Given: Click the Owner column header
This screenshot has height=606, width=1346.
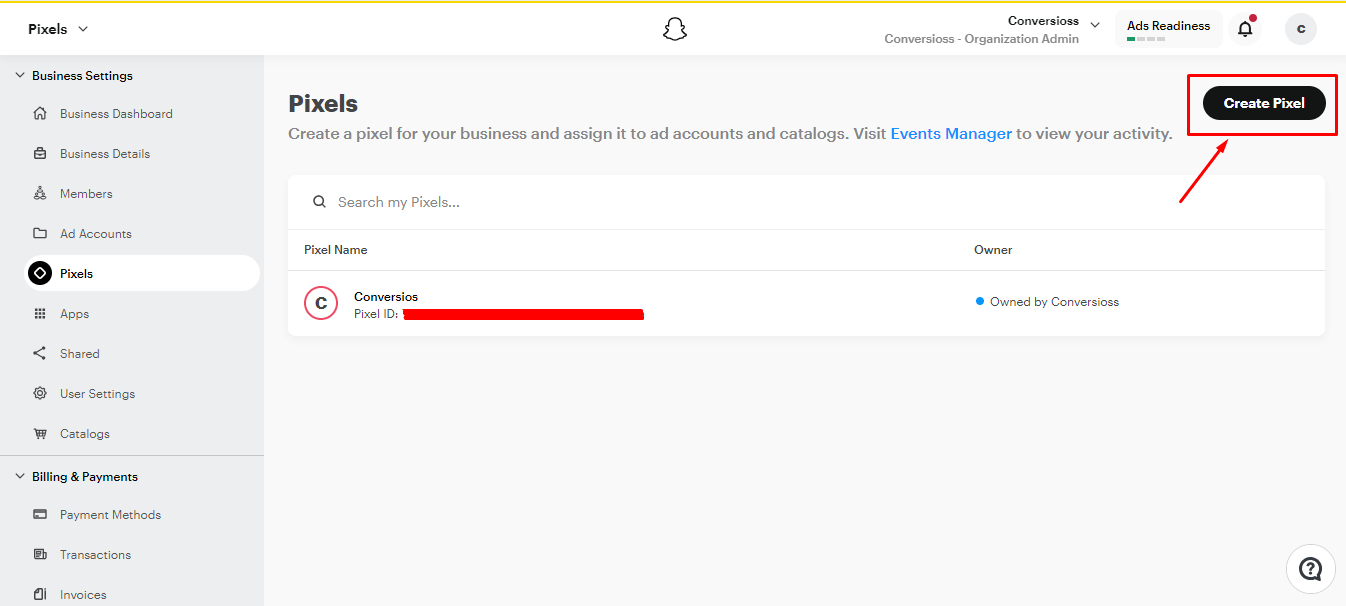Looking at the screenshot, I should (993, 250).
